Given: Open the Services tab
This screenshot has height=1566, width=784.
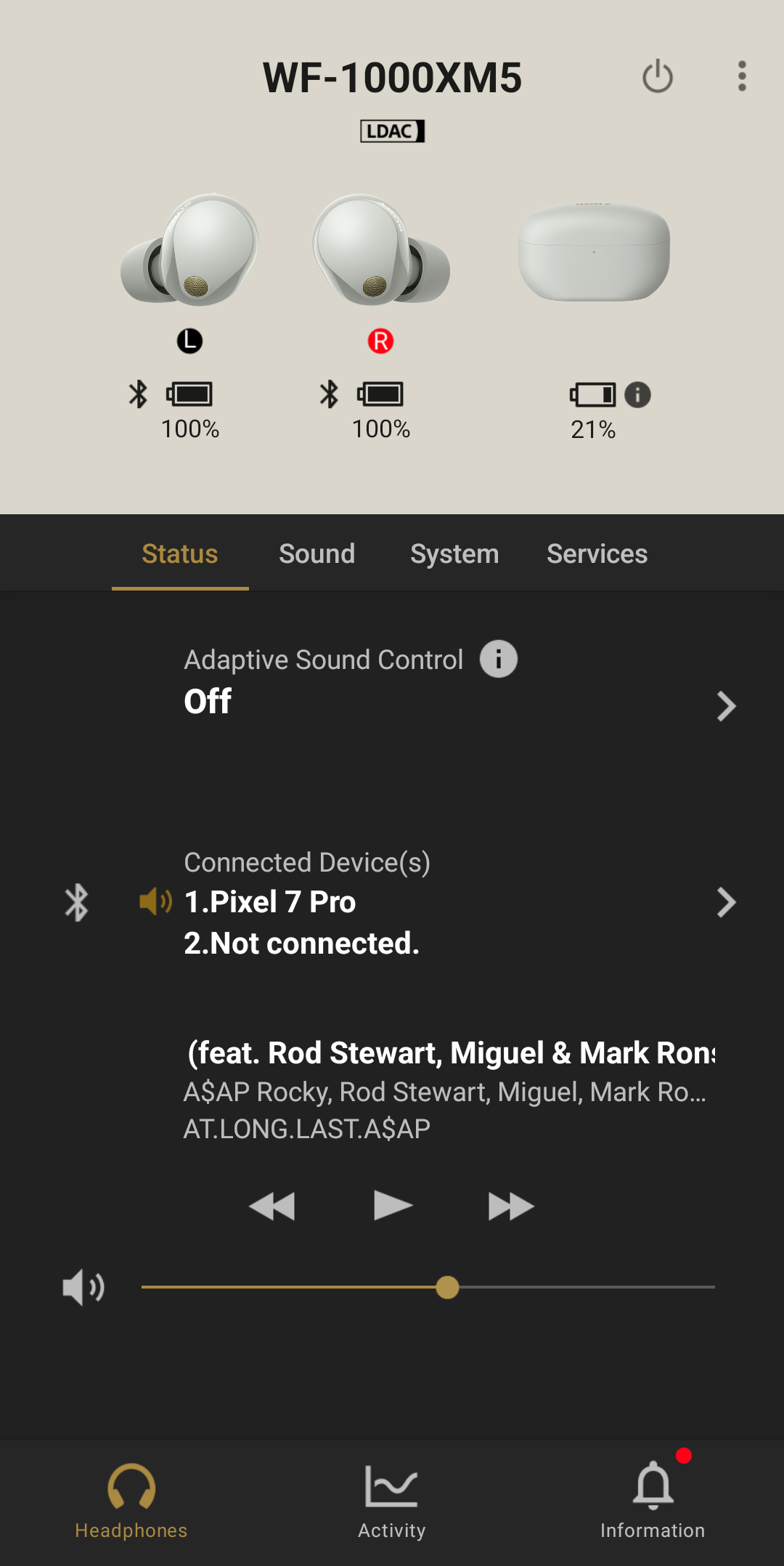Looking at the screenshot, I should tap(597, 553).
